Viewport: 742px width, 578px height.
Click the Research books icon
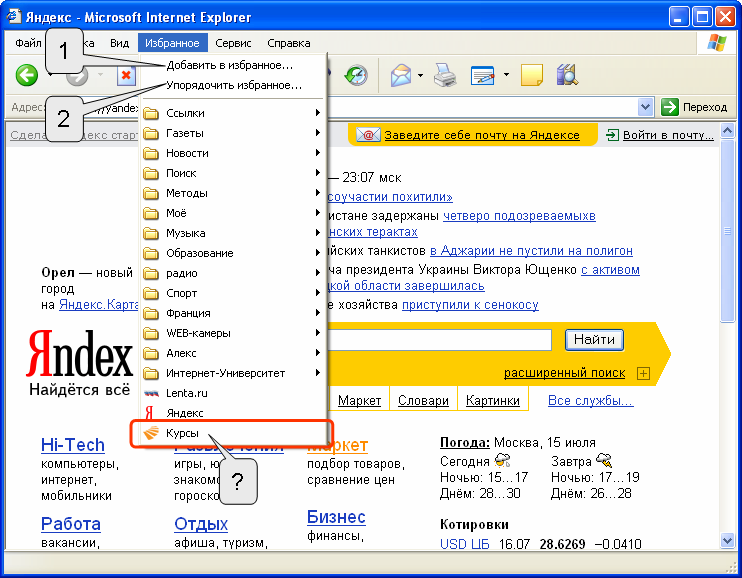click(567, 75)
